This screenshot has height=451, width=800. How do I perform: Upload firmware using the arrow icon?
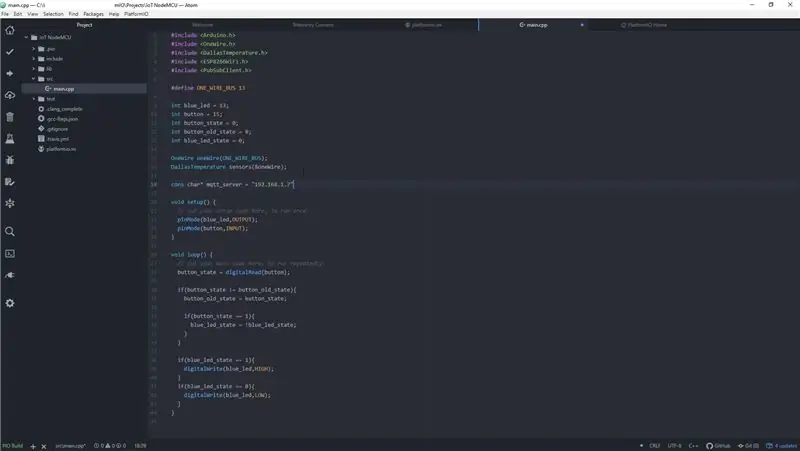click(10, 73)
